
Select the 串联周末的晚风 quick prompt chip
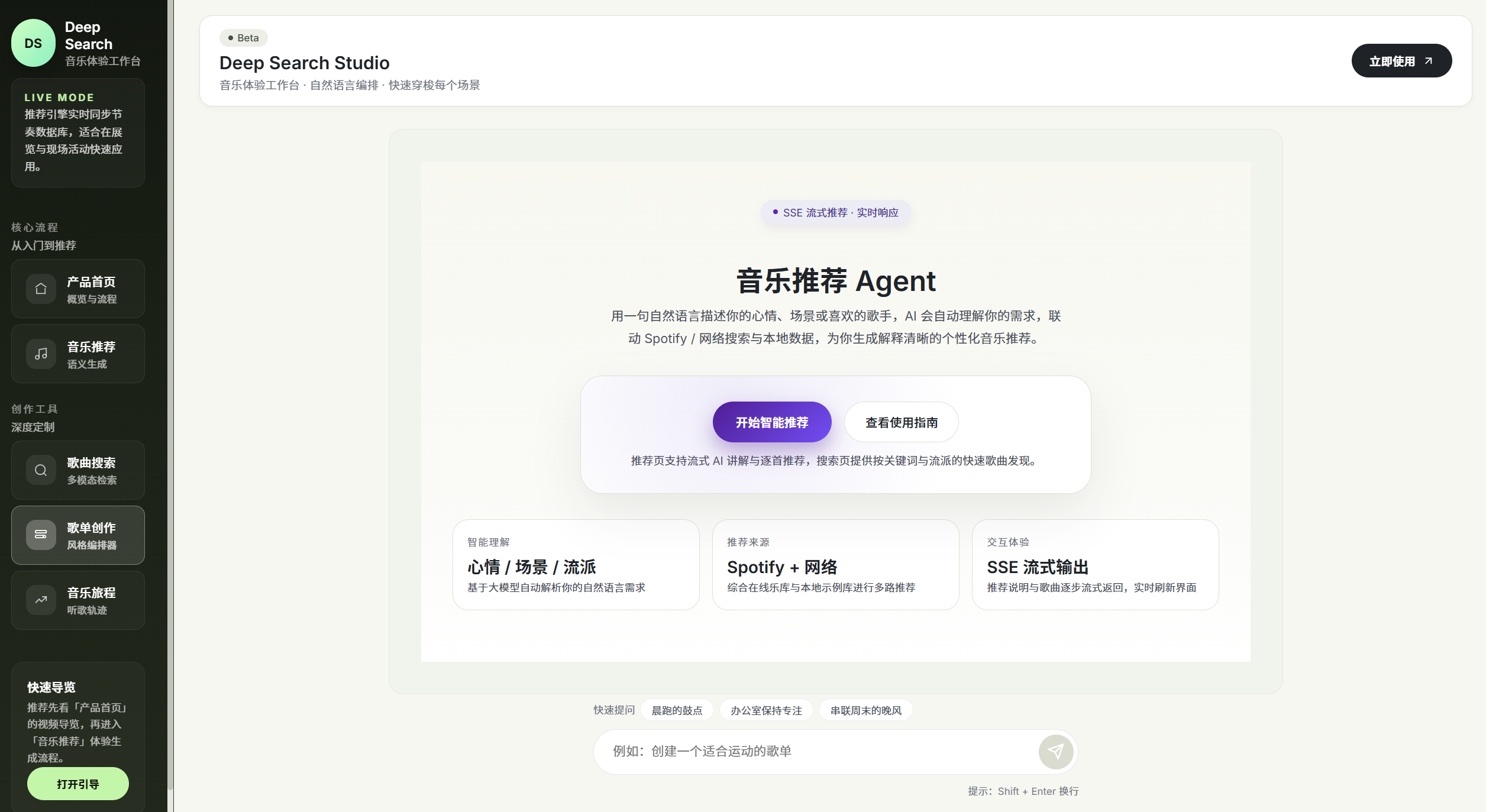(865, 710)
